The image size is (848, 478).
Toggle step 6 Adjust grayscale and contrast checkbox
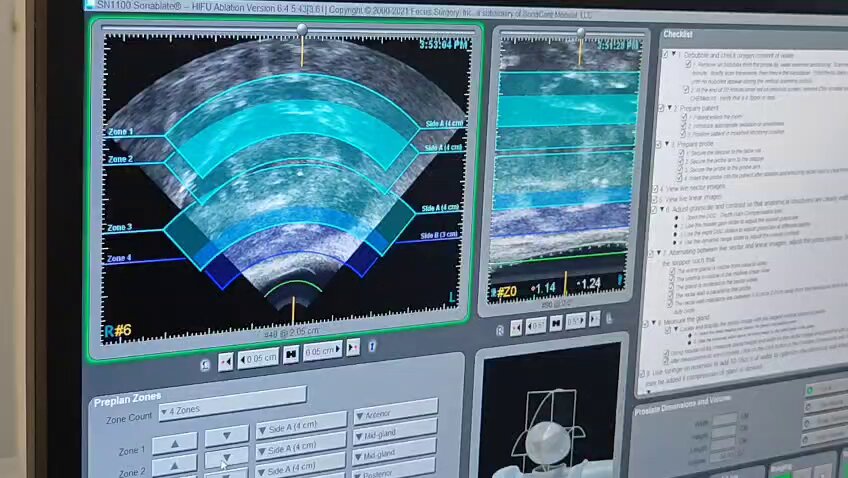(653, 210)
